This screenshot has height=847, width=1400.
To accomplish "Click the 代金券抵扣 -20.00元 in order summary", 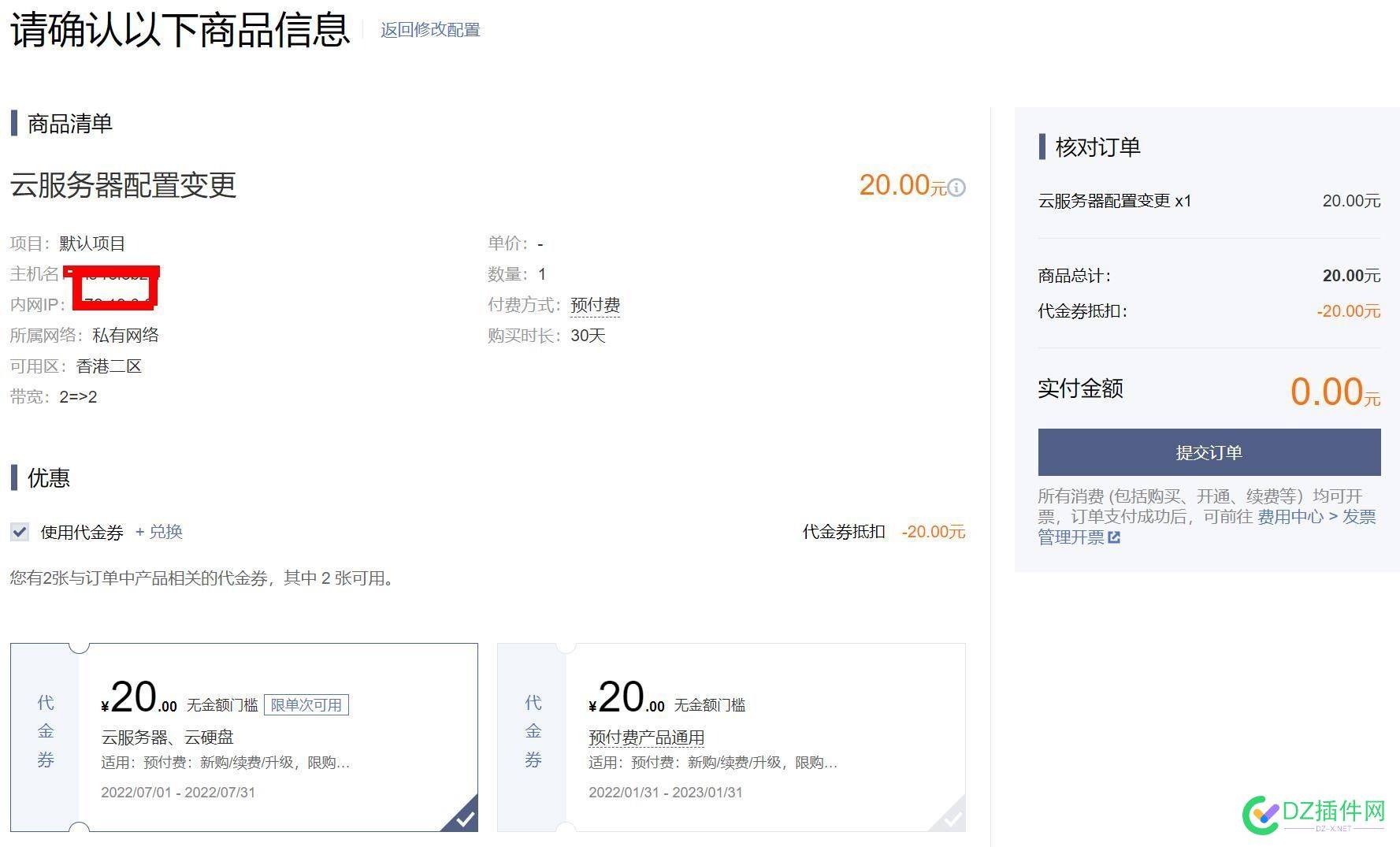I will (1349, 311).
